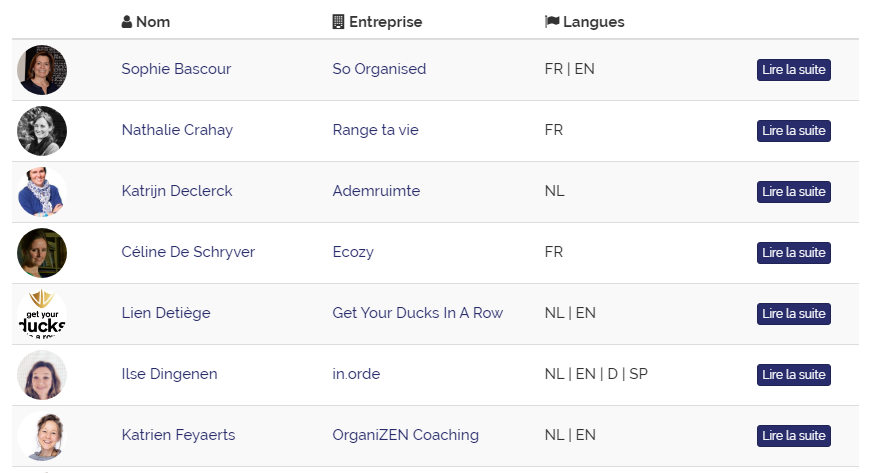Select the Get Your Ducks logo thumbnail

pos(42,314)
